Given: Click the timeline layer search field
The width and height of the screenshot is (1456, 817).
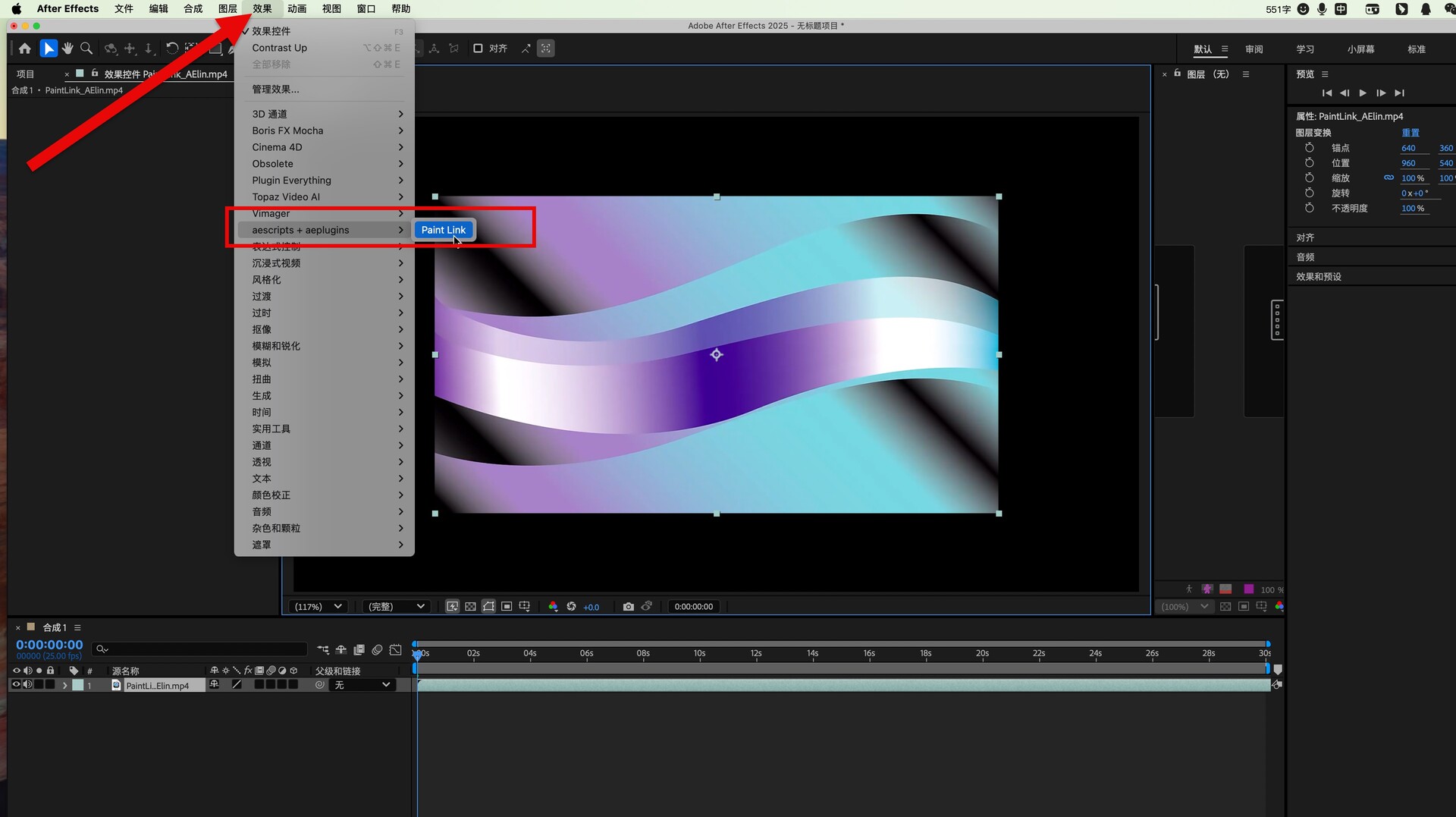Looking at the screenshot, I should coord(201,649).
